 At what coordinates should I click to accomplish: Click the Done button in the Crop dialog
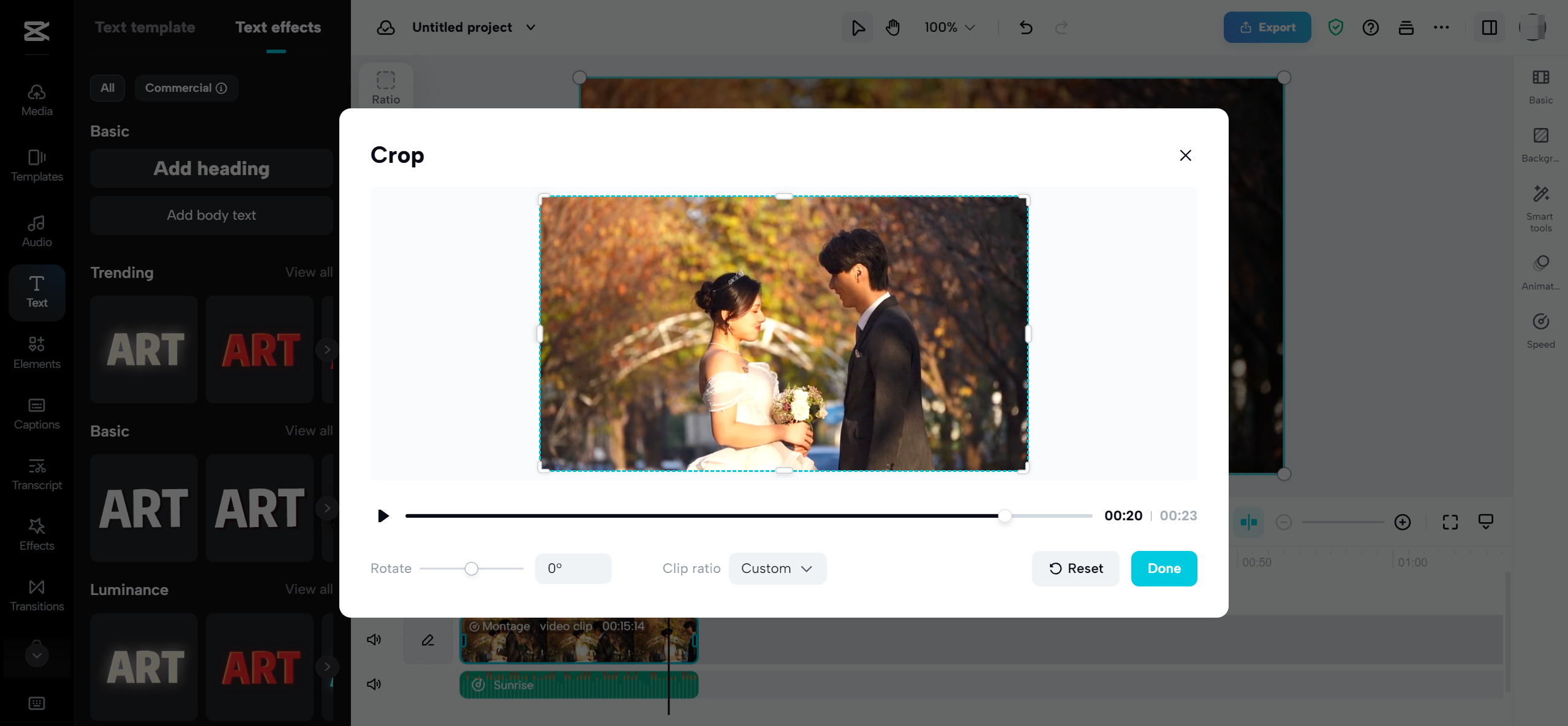(x=1163, y=568)
